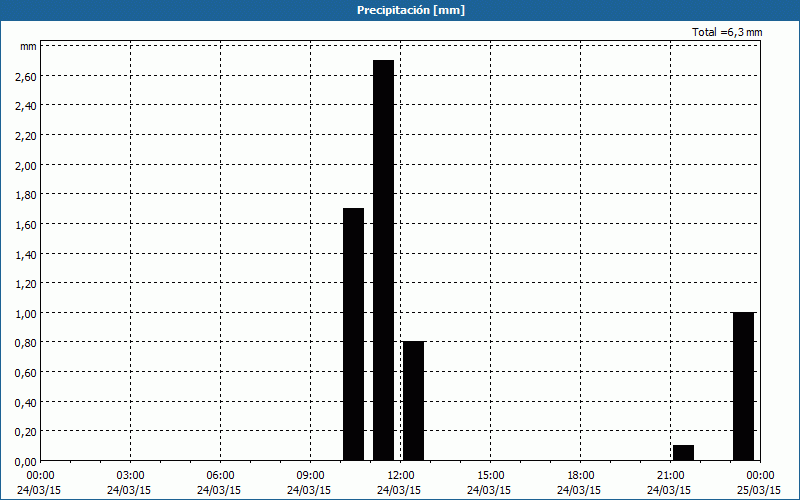The width and height of the screenshot is (800, 500).
Task: Click the 0,60 value on the y-axis
Action: [x=26, y=372]
